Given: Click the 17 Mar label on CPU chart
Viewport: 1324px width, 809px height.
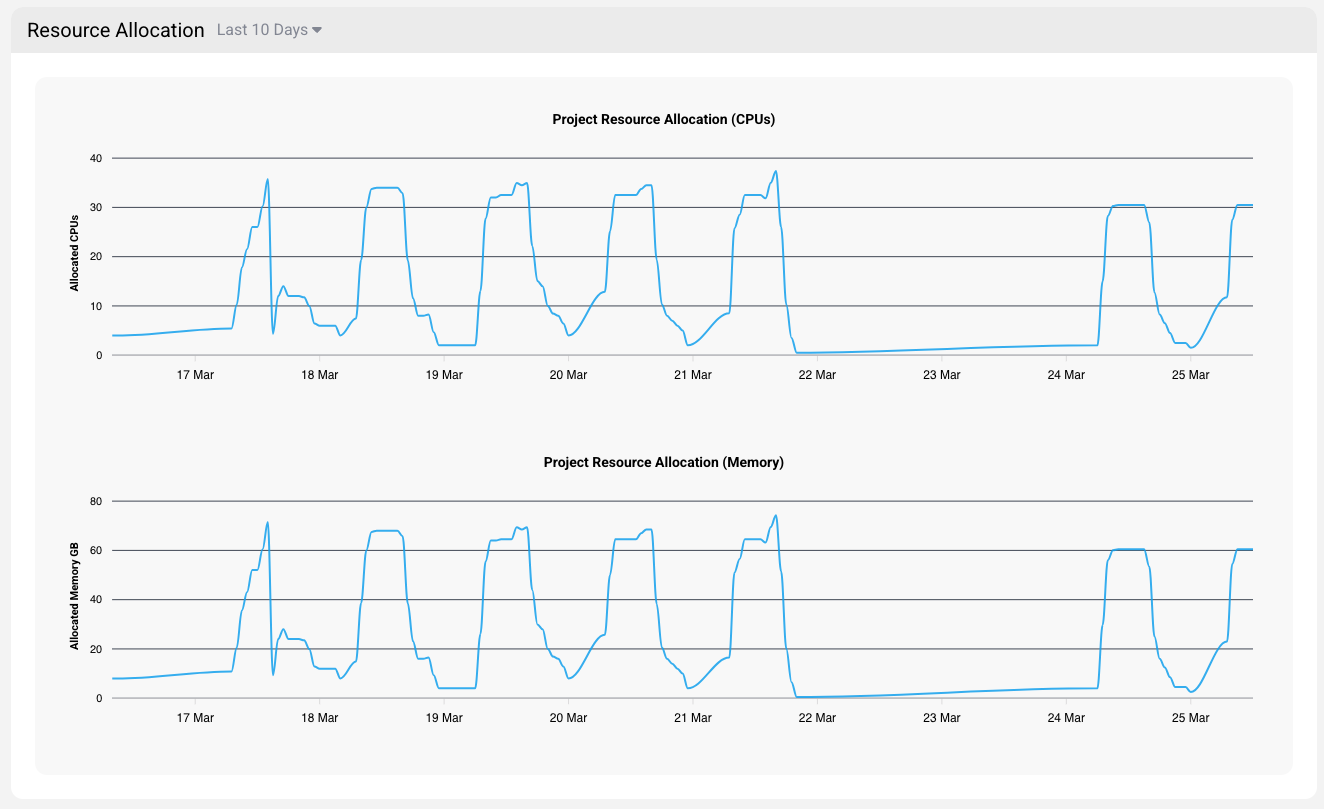Looking at the screenshot, I should (x=195, y=375).
